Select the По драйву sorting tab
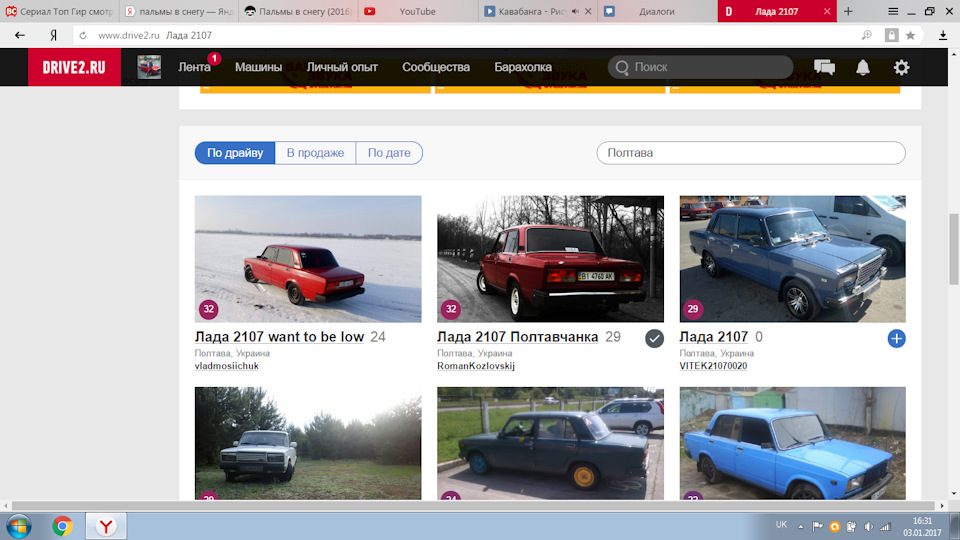The width and height of the screenshot is (960, 540). click(235, 153)
